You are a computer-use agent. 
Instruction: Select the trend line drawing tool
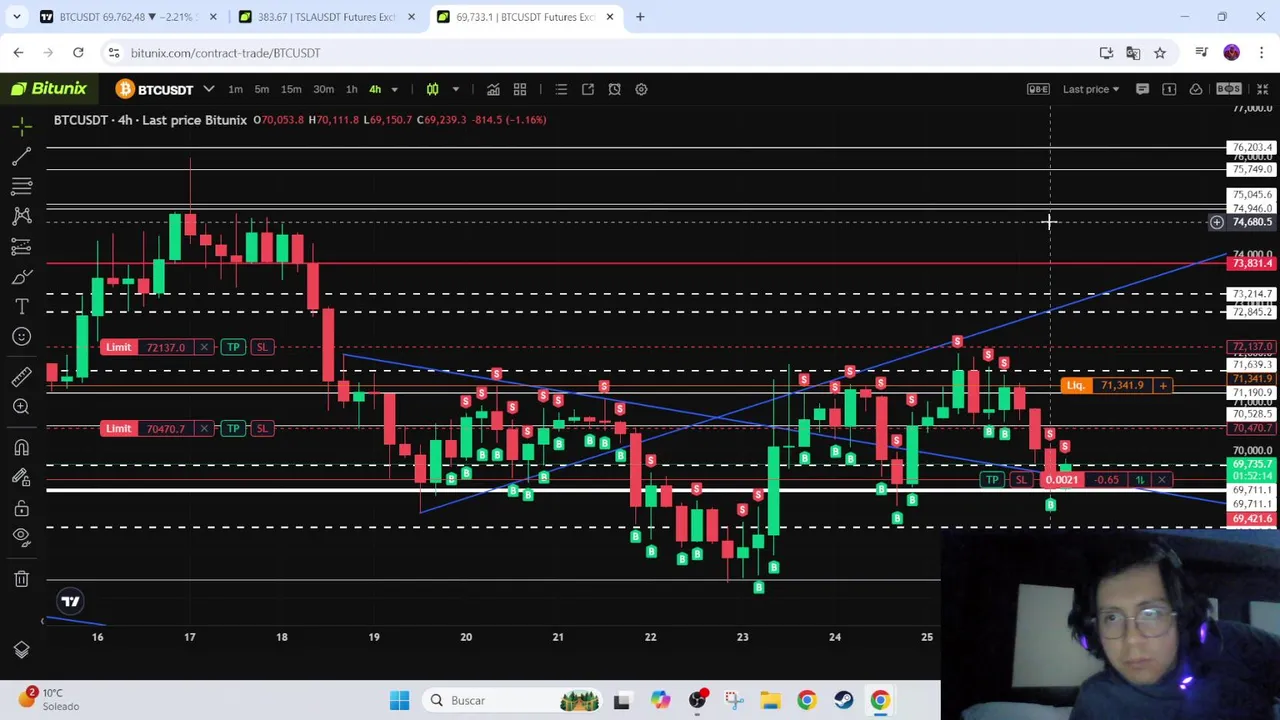(22, 156)
